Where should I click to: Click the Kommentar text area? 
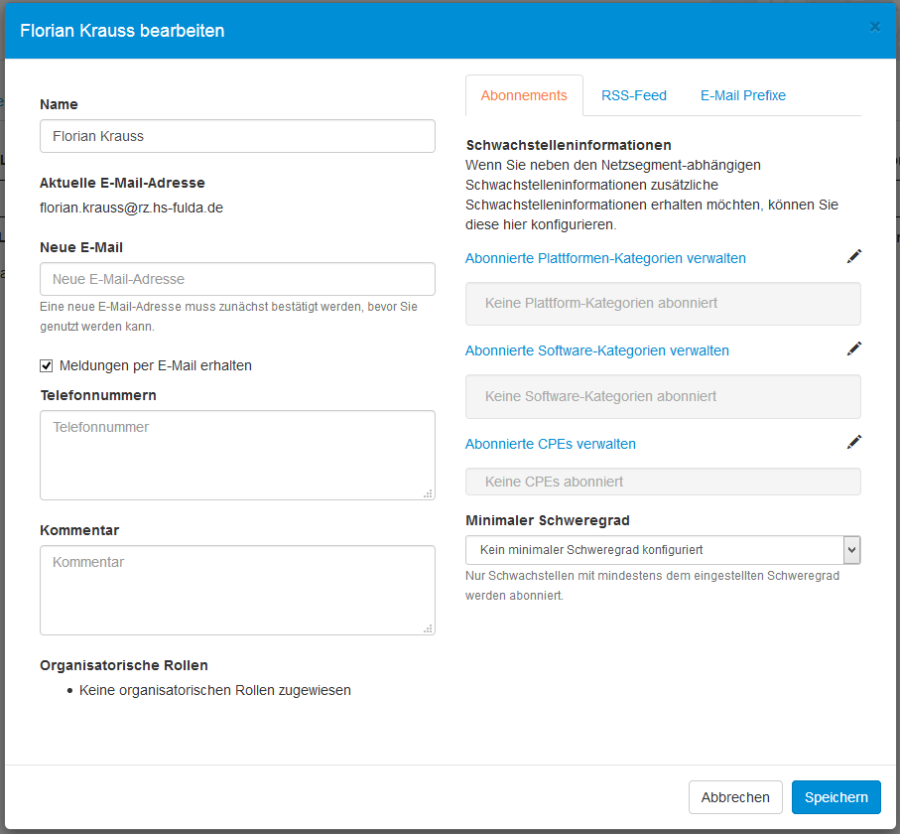coord(237,590)
